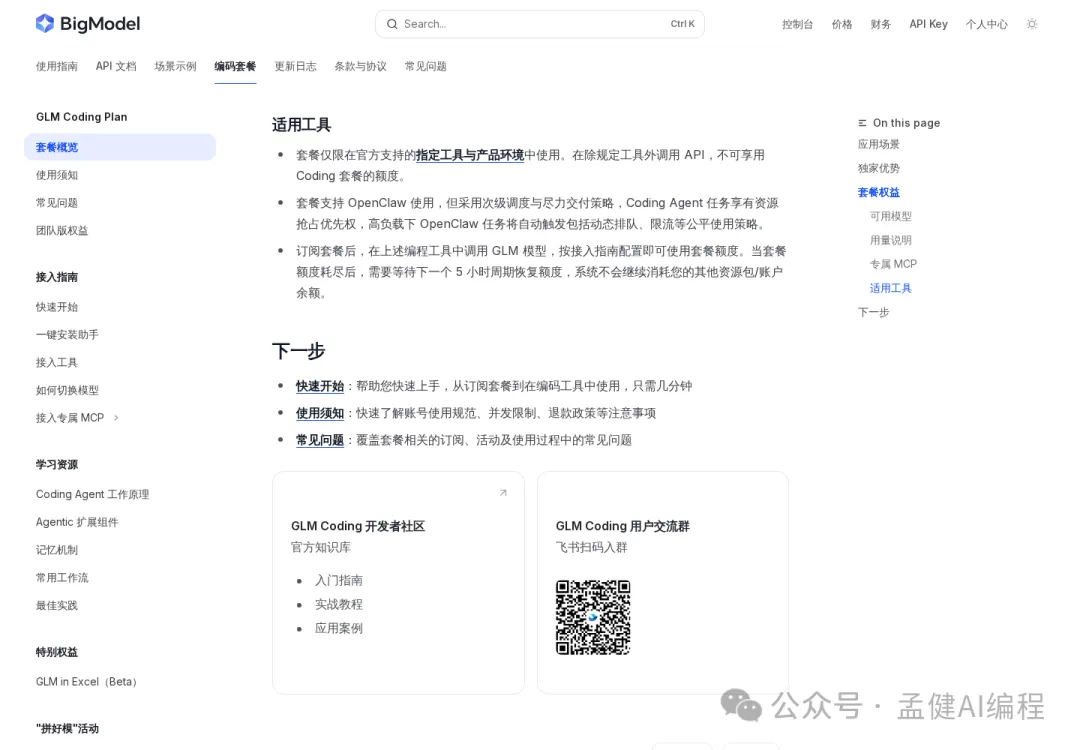Open the external-link arrow on the developer community card
The image size is (1080, 750).
503,492
